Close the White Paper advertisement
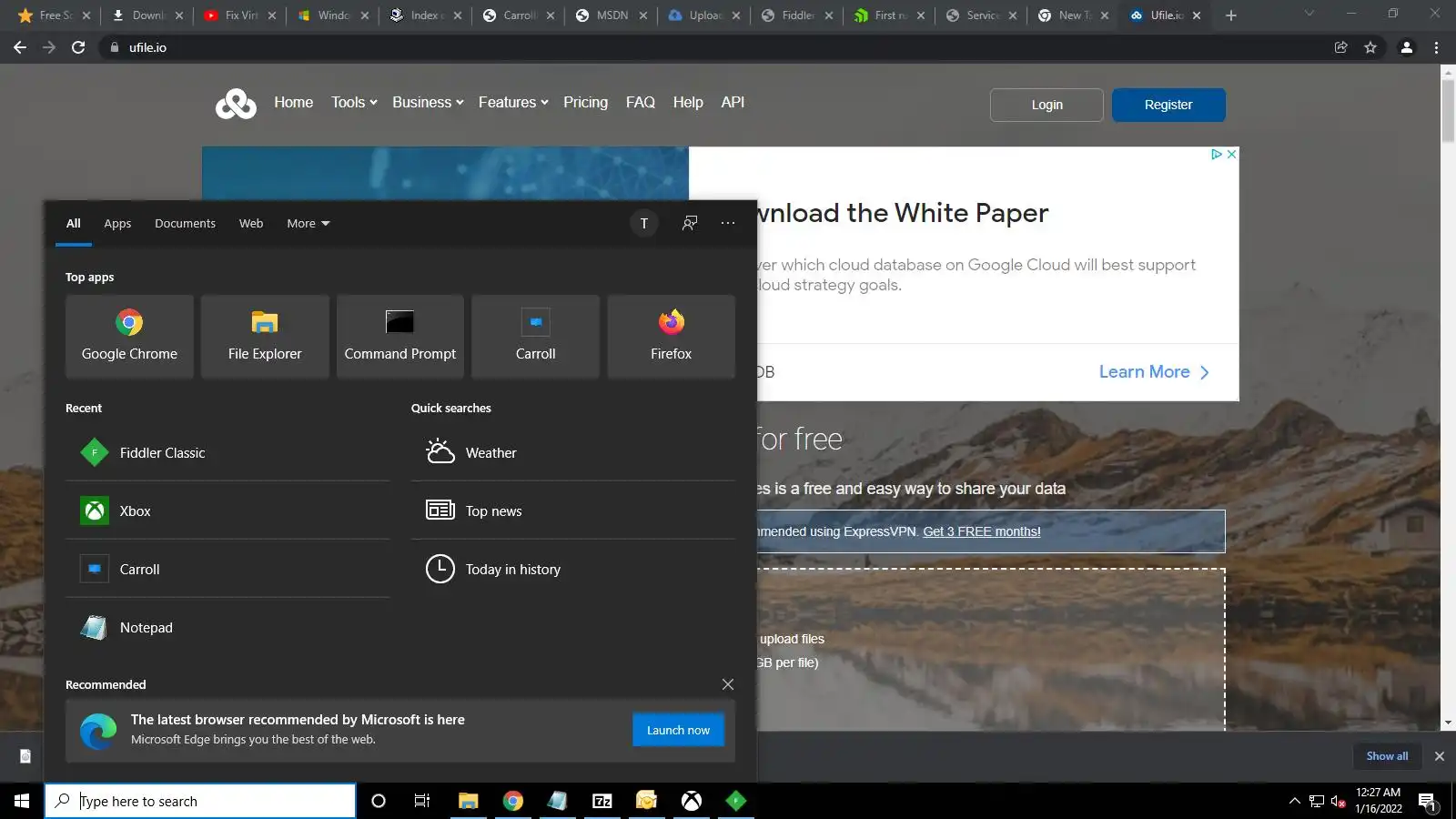 pyautogui.click(x=1231, y=155)
